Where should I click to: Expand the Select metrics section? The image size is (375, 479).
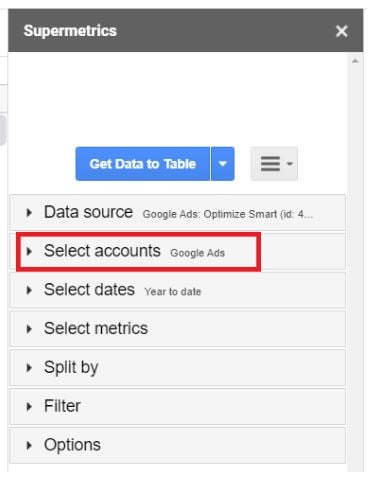(178, 329)
